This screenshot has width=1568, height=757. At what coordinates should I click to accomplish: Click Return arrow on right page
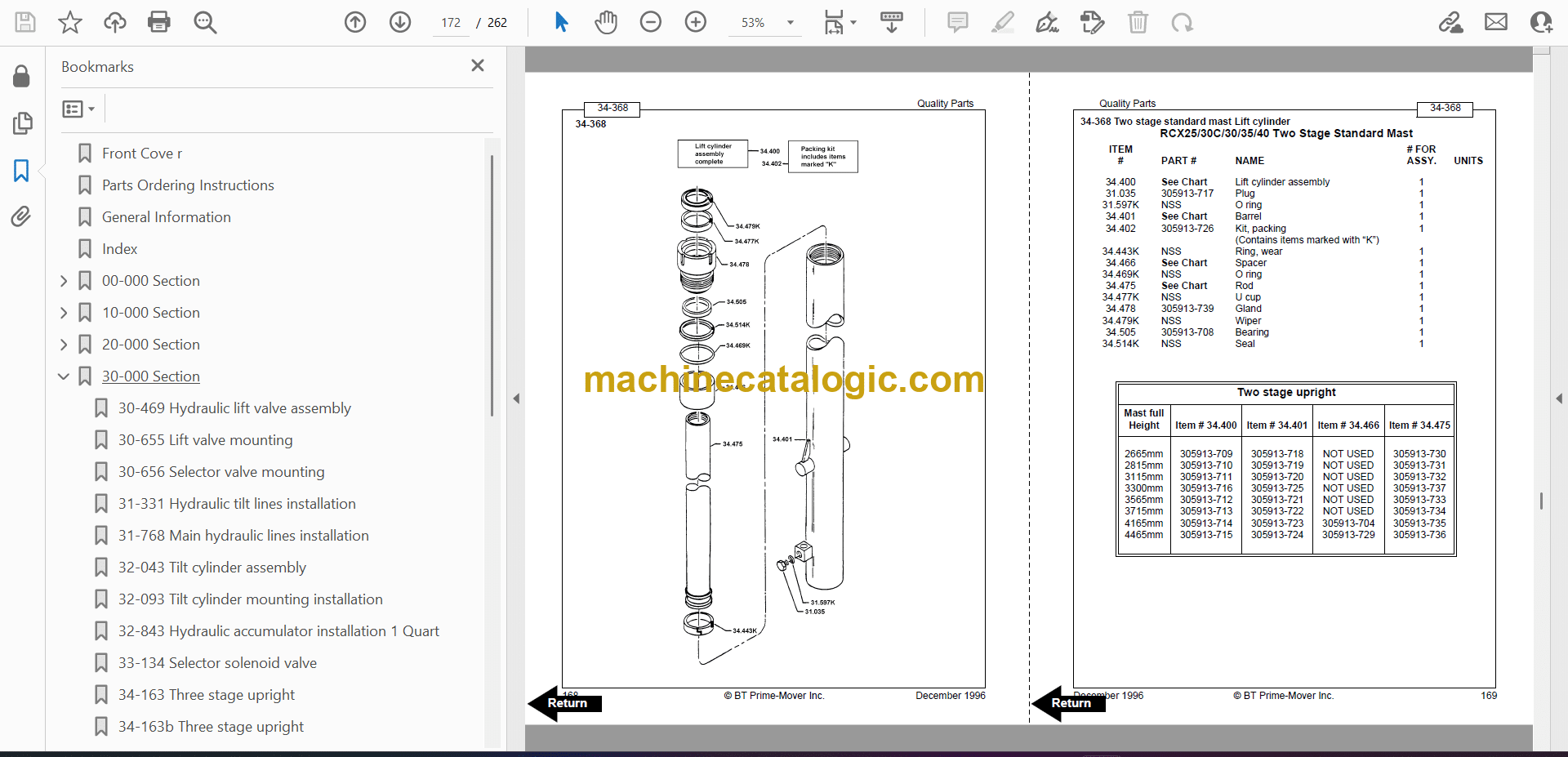[1068, 703]
